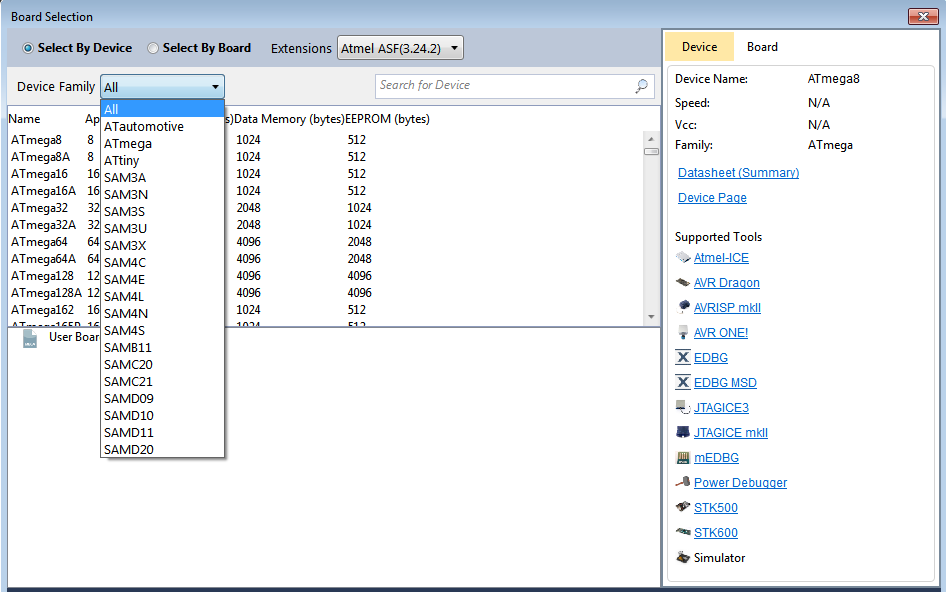Open the STK600 link
Image resolution: width=946 pixels, height=592 pixels.
716,532
